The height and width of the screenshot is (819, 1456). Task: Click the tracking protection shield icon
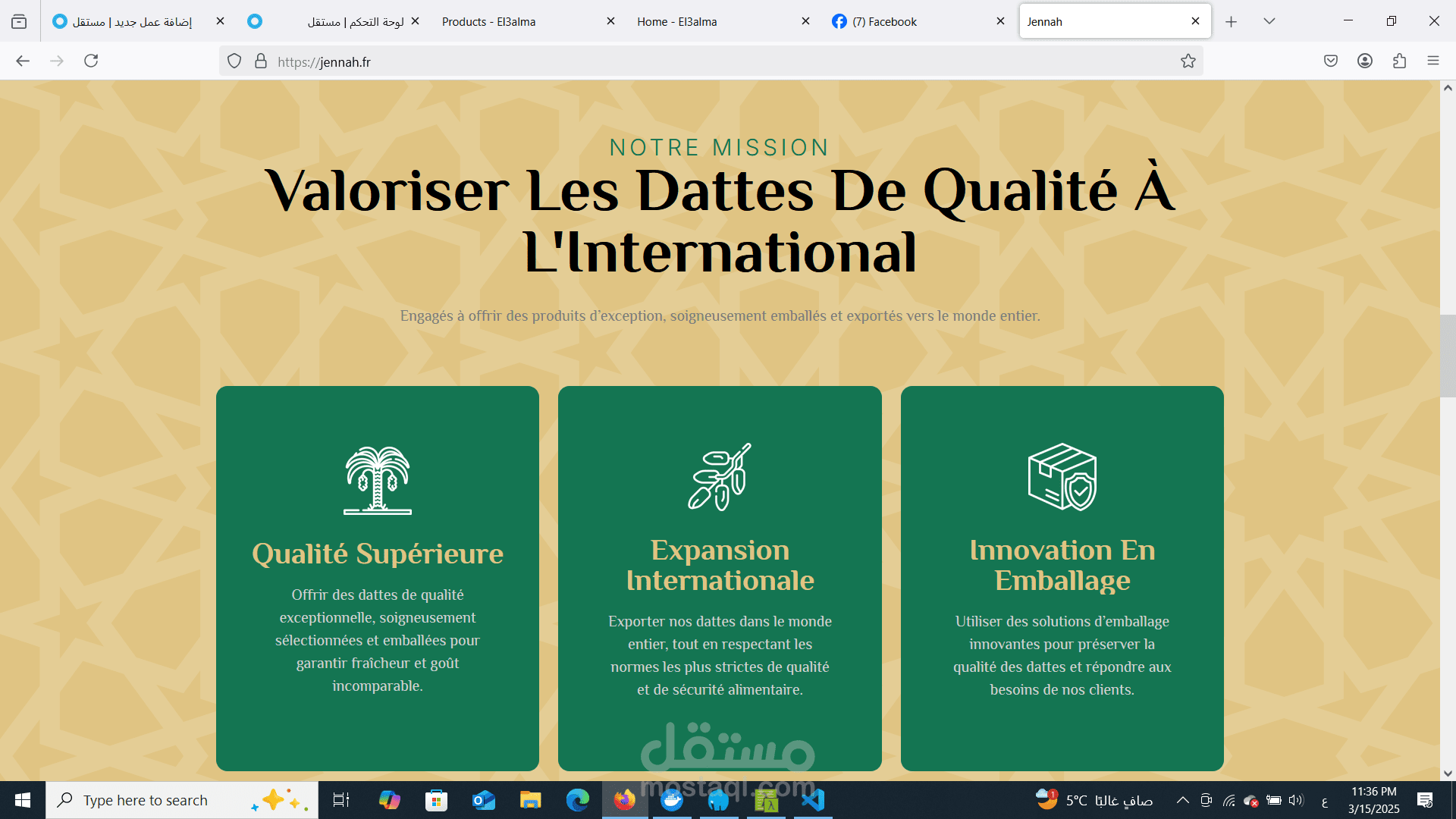pos(234,61)
